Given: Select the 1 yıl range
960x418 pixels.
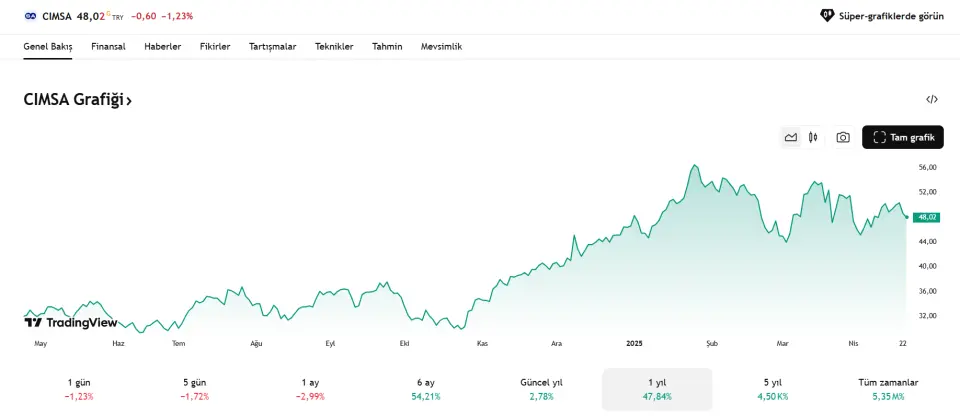Looking at the screenshot, I should (x=657, y=389).
